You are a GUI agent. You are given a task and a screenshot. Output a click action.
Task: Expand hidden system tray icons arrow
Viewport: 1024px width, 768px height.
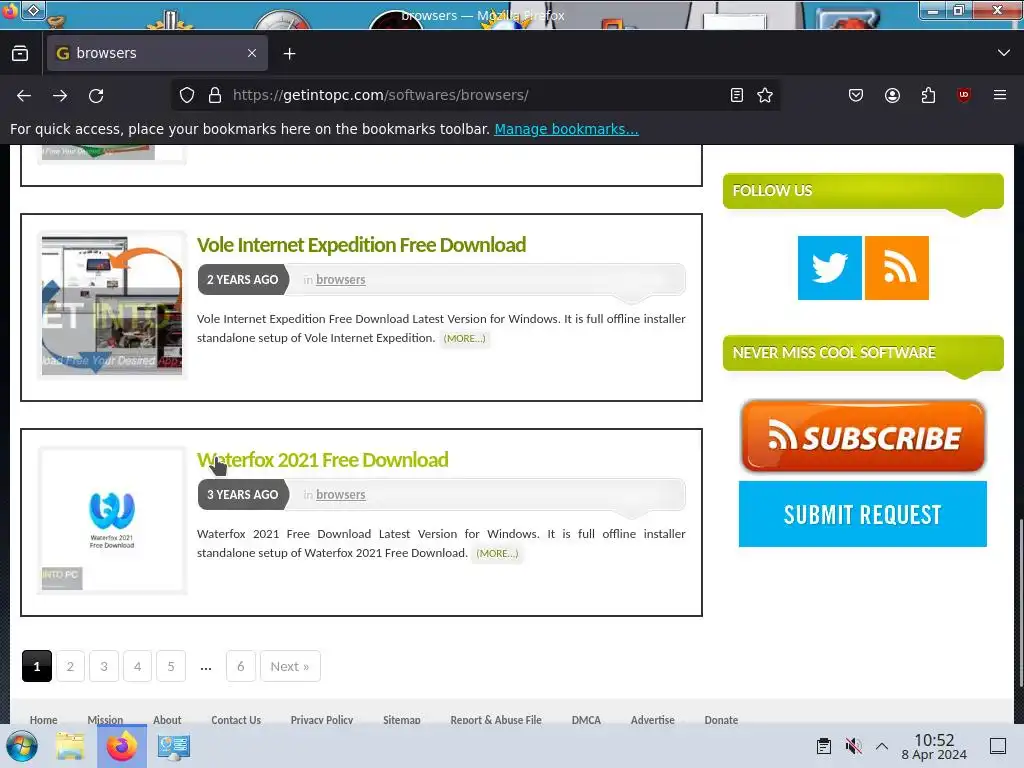(882, 746)
